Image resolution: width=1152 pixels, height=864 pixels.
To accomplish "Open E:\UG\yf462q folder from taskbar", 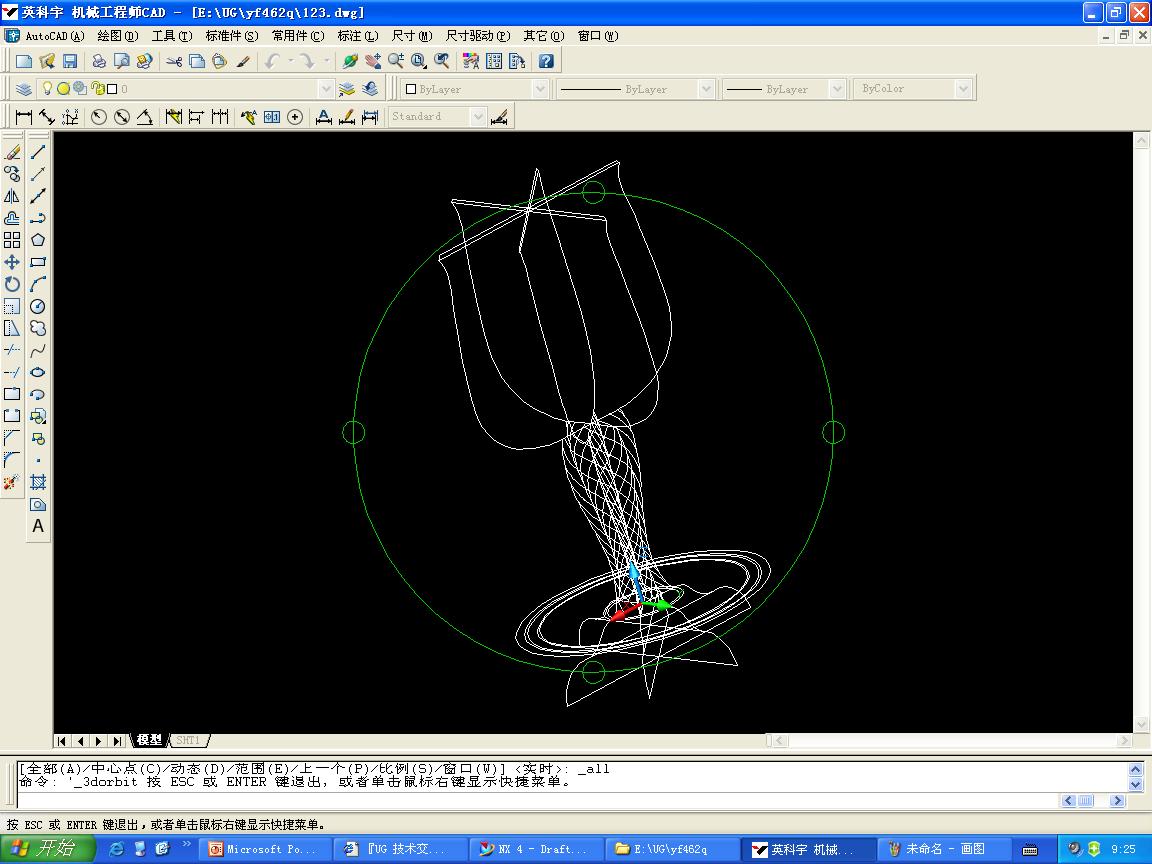I will click(672, 849).
